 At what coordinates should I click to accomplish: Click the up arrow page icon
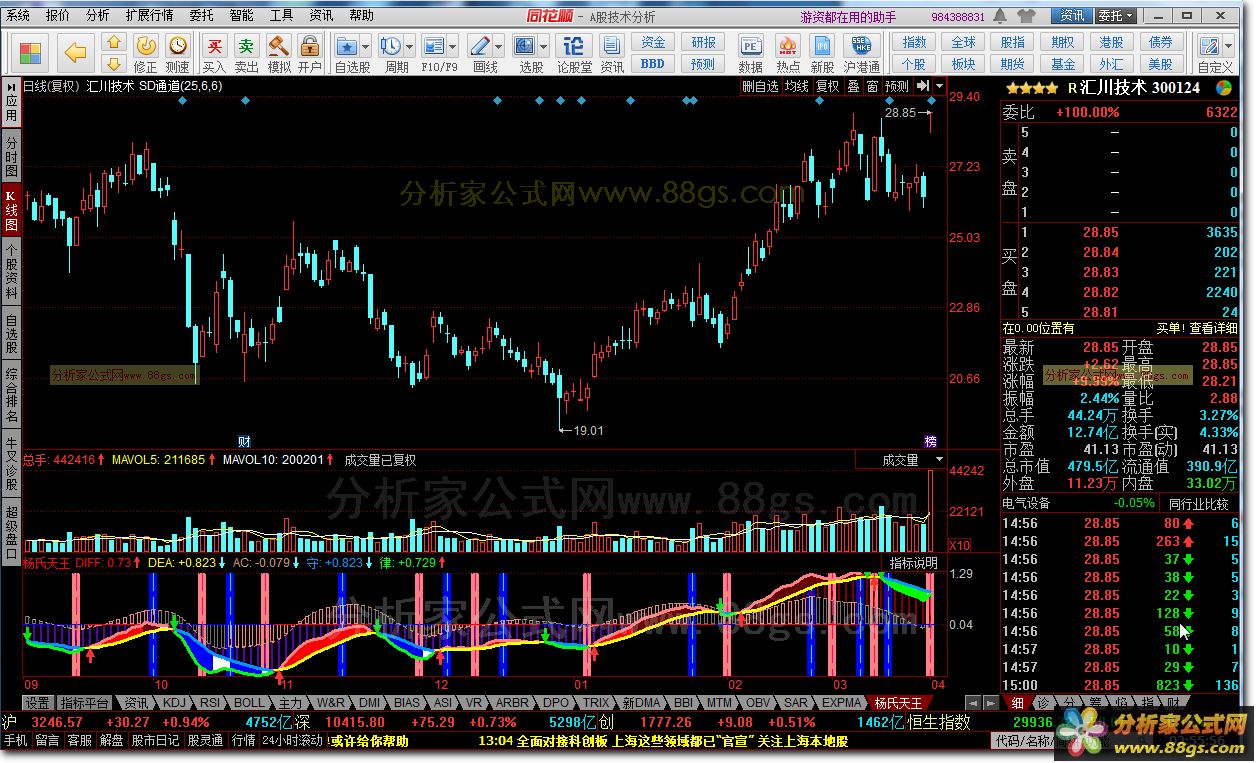114,42
